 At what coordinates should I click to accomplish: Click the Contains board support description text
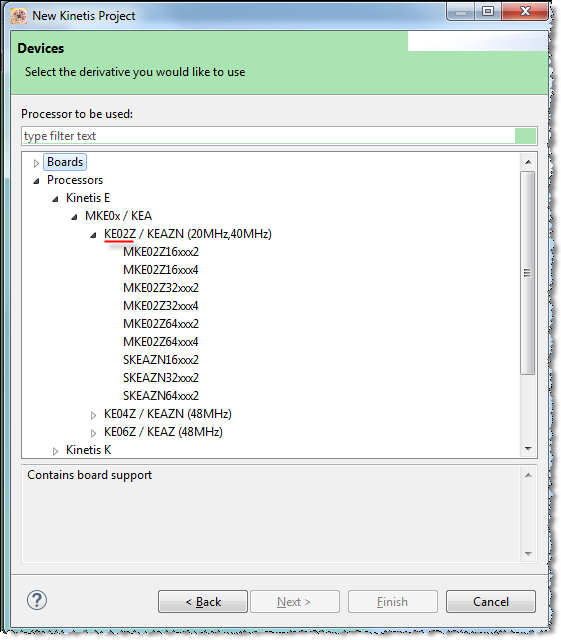[89, 475]
